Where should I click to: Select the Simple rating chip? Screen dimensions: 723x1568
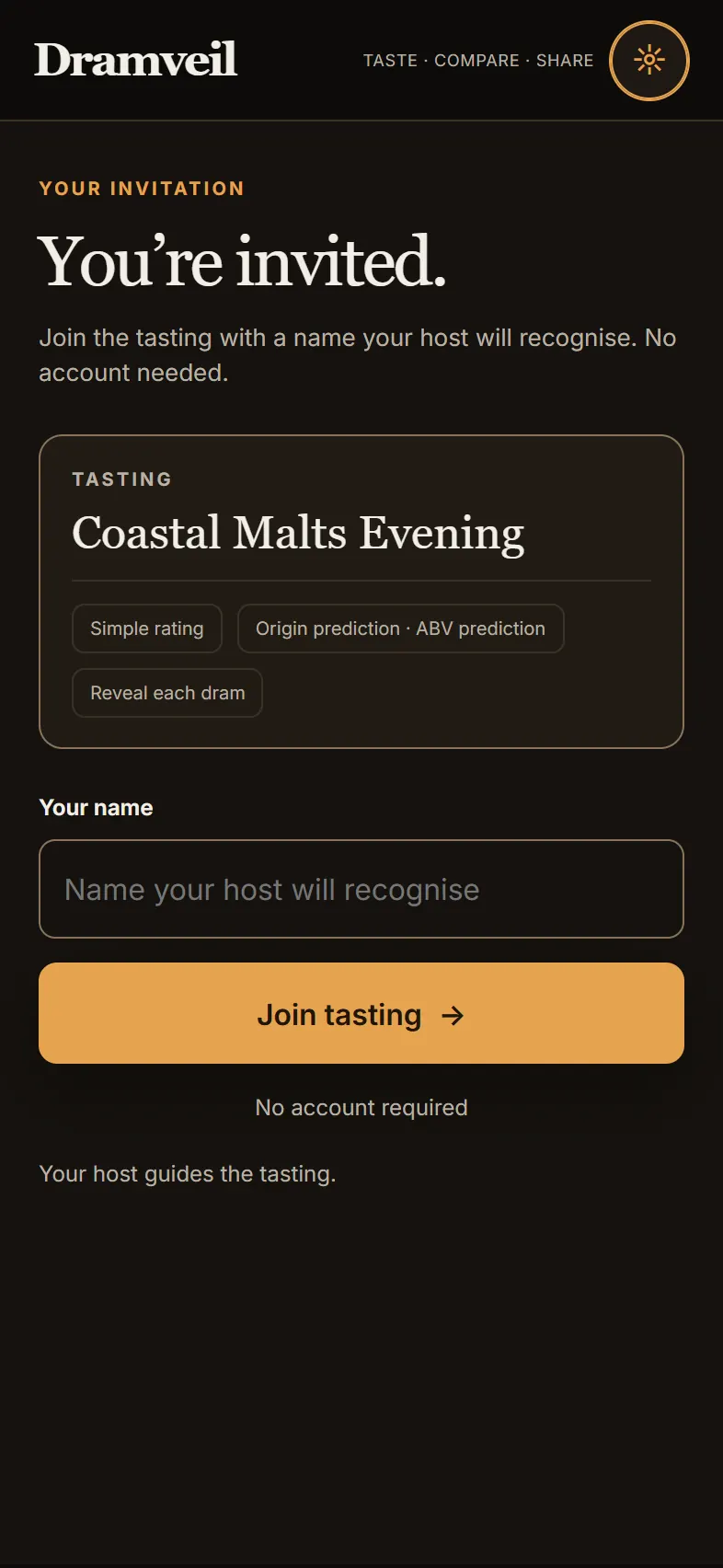tap(147, 628)
